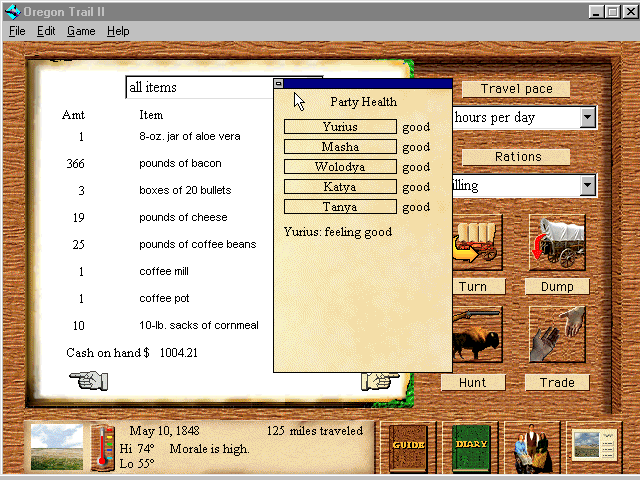Open the Help menu
The height and width of the screenshot is (480, 640).
118,31
